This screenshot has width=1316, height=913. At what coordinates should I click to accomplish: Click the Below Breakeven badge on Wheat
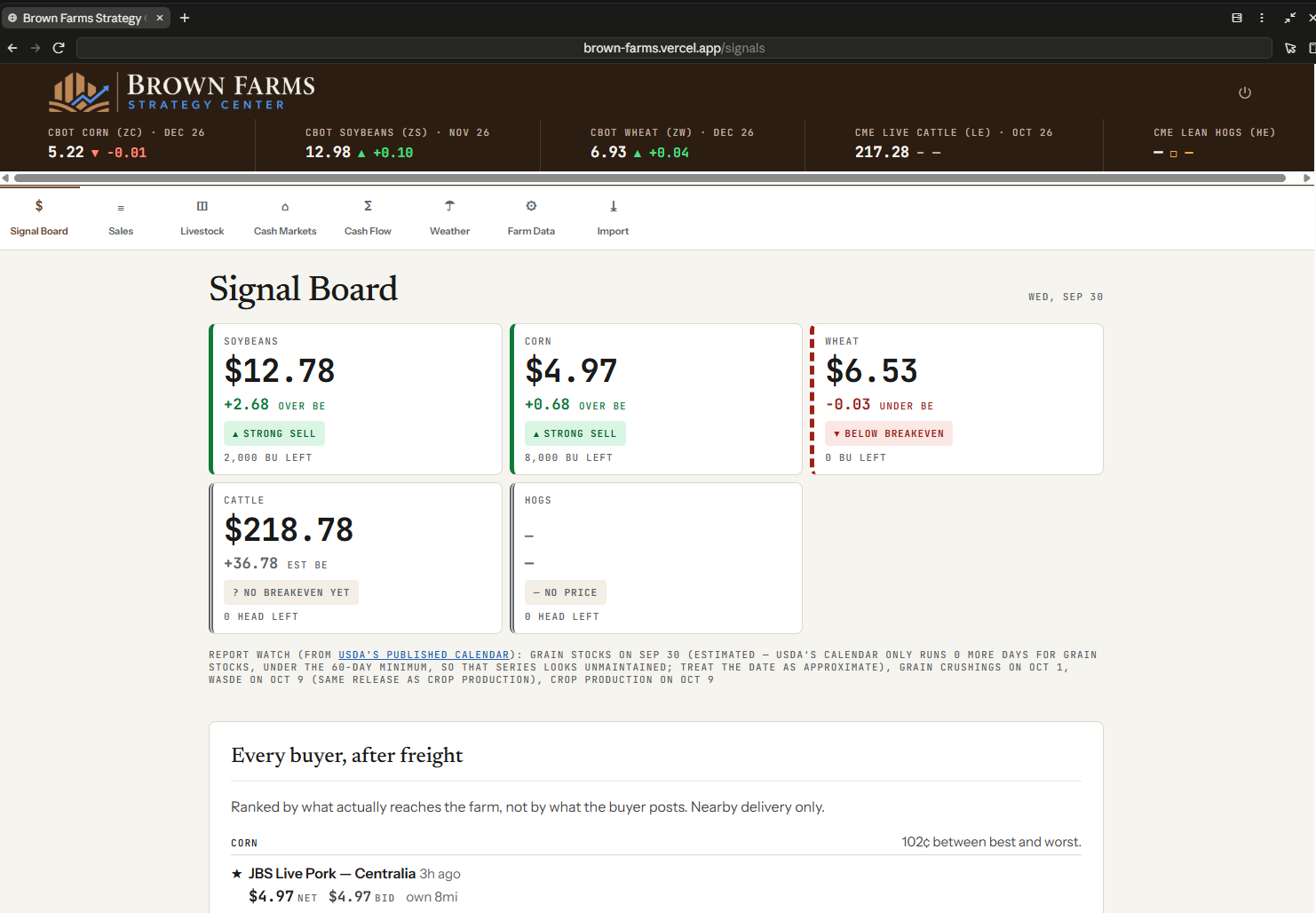[x=889, y=433]
